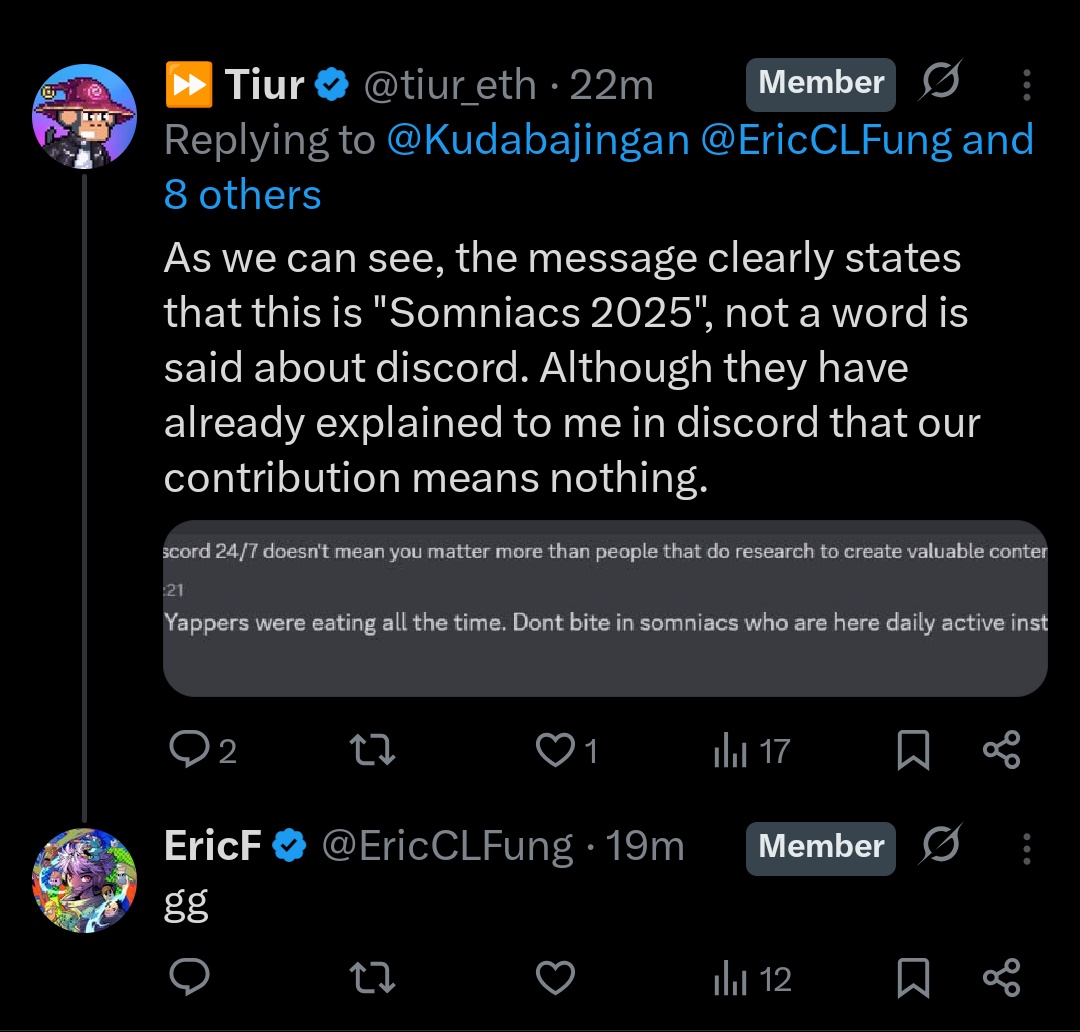1080x1032 pixels.
Task: Click Tiur's Member badge
Action: [x=821, y=83]
